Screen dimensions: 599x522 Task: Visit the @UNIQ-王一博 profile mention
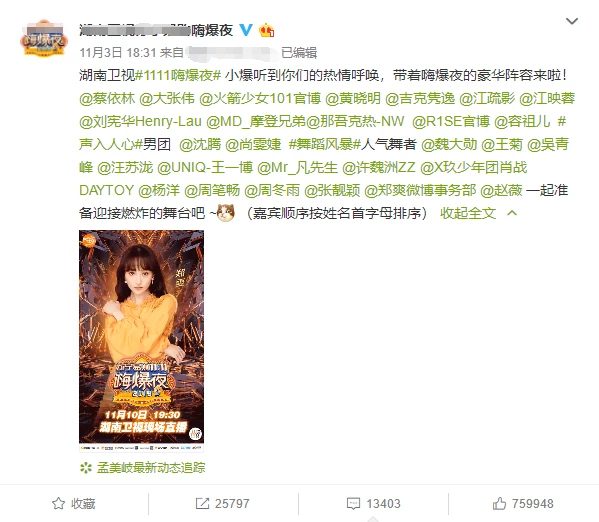205,167
